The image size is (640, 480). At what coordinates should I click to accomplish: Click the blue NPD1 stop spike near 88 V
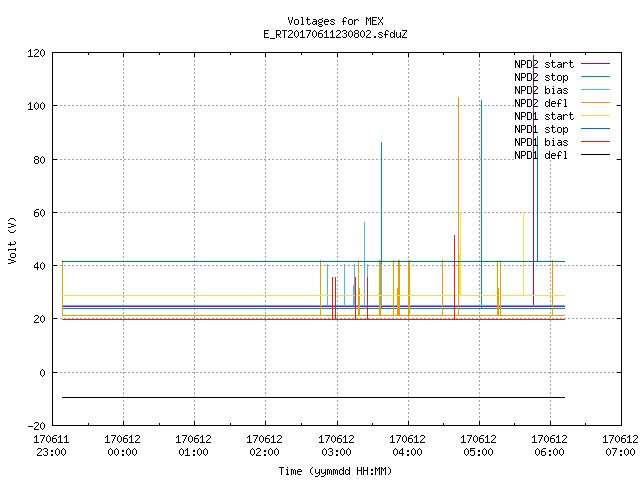538,198
